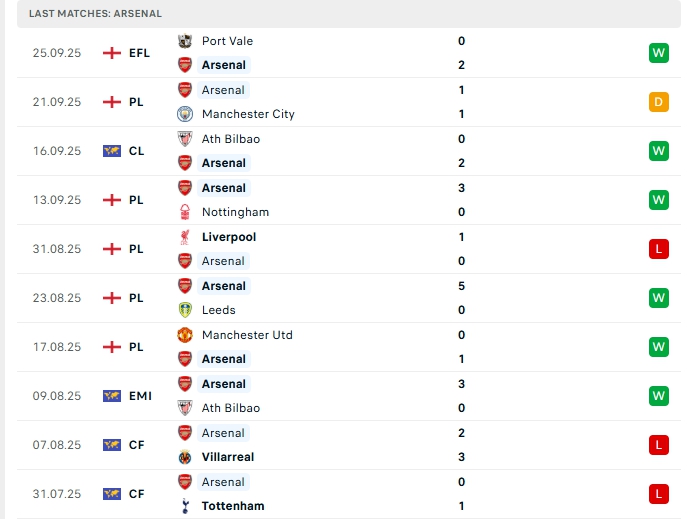Click the Port Vale club crest
The width and height of the screenshot is (691, 519).
(x=185, y=41)
